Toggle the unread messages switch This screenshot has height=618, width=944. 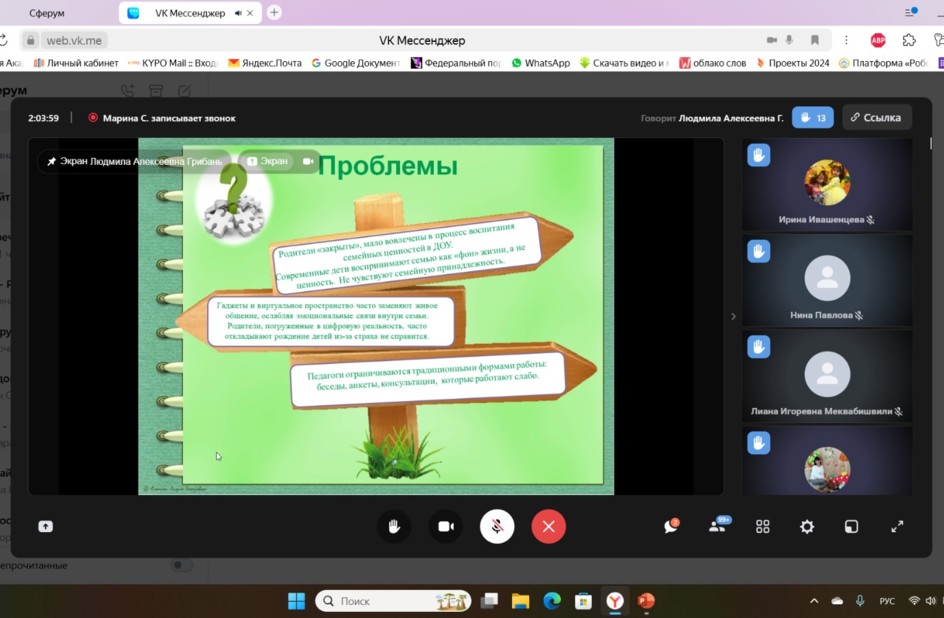(x=180, y=565)
